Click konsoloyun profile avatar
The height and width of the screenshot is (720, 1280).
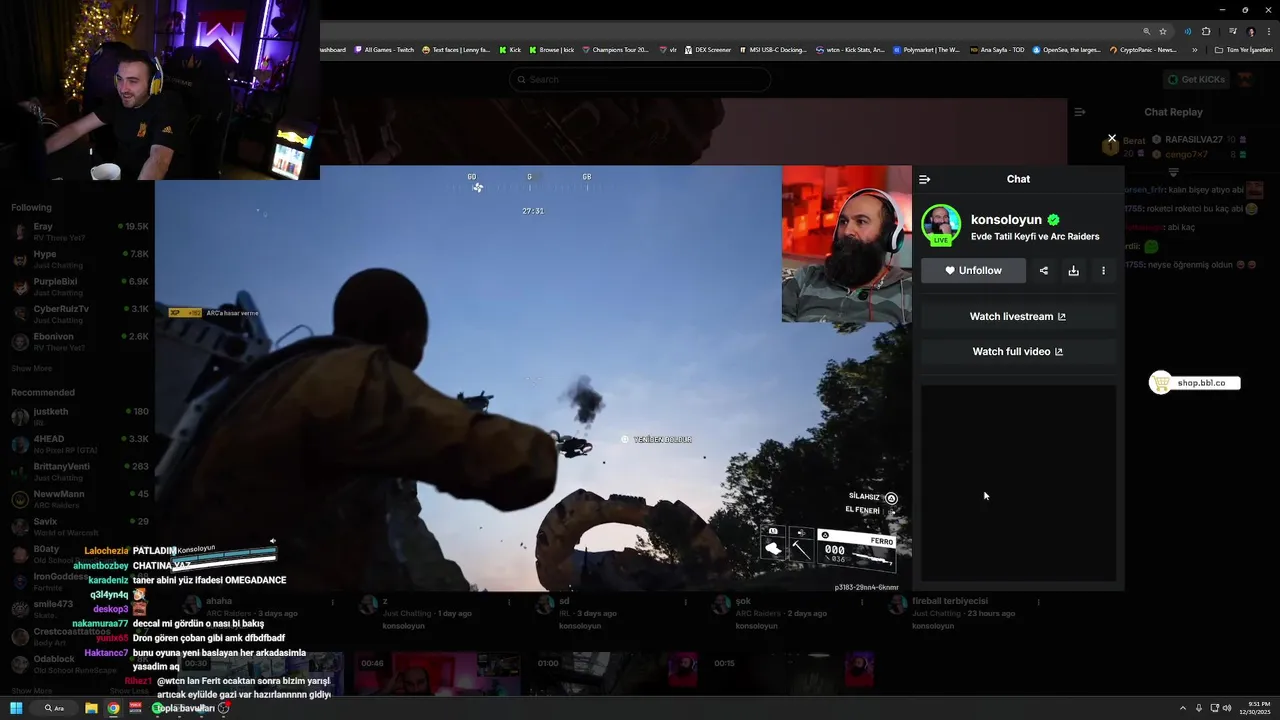click(941, 224)
